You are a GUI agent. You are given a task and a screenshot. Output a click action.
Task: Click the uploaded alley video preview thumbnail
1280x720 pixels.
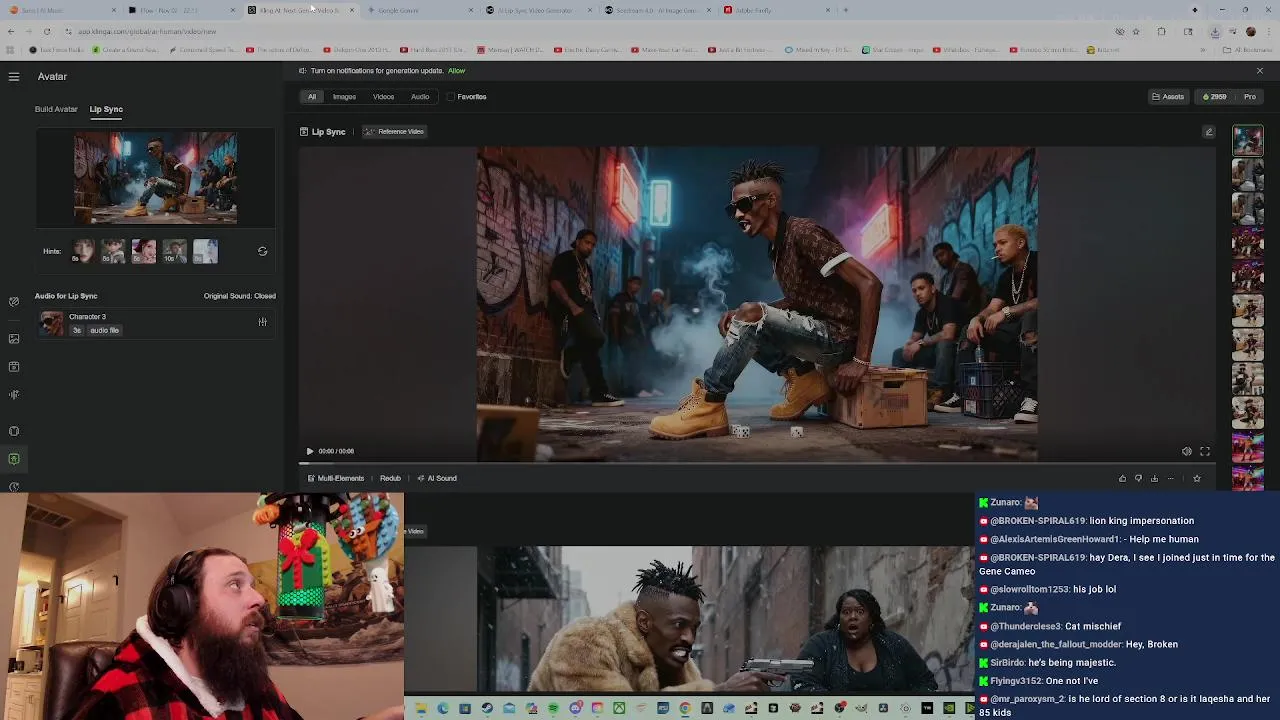155,177
